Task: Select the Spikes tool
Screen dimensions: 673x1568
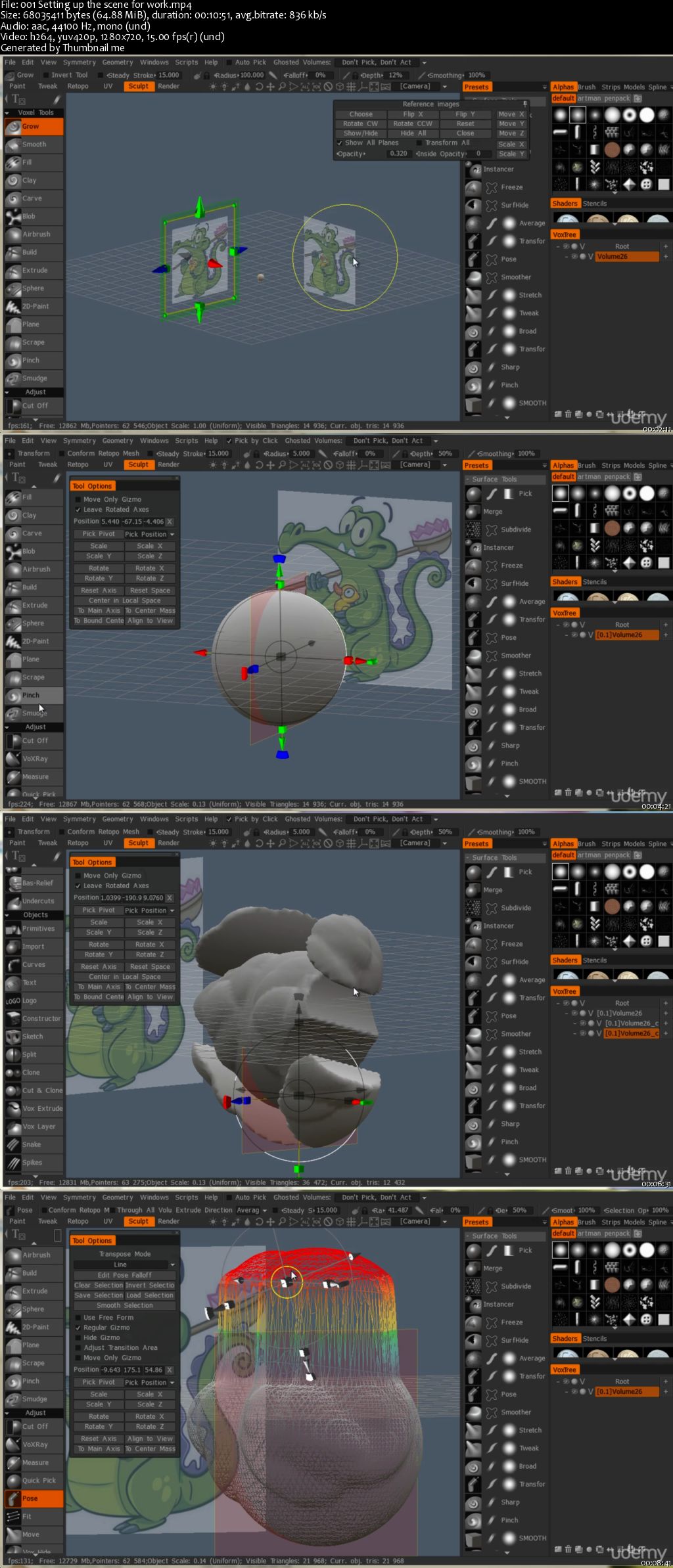Action: pyautogui.click(x=34, y=1162)
